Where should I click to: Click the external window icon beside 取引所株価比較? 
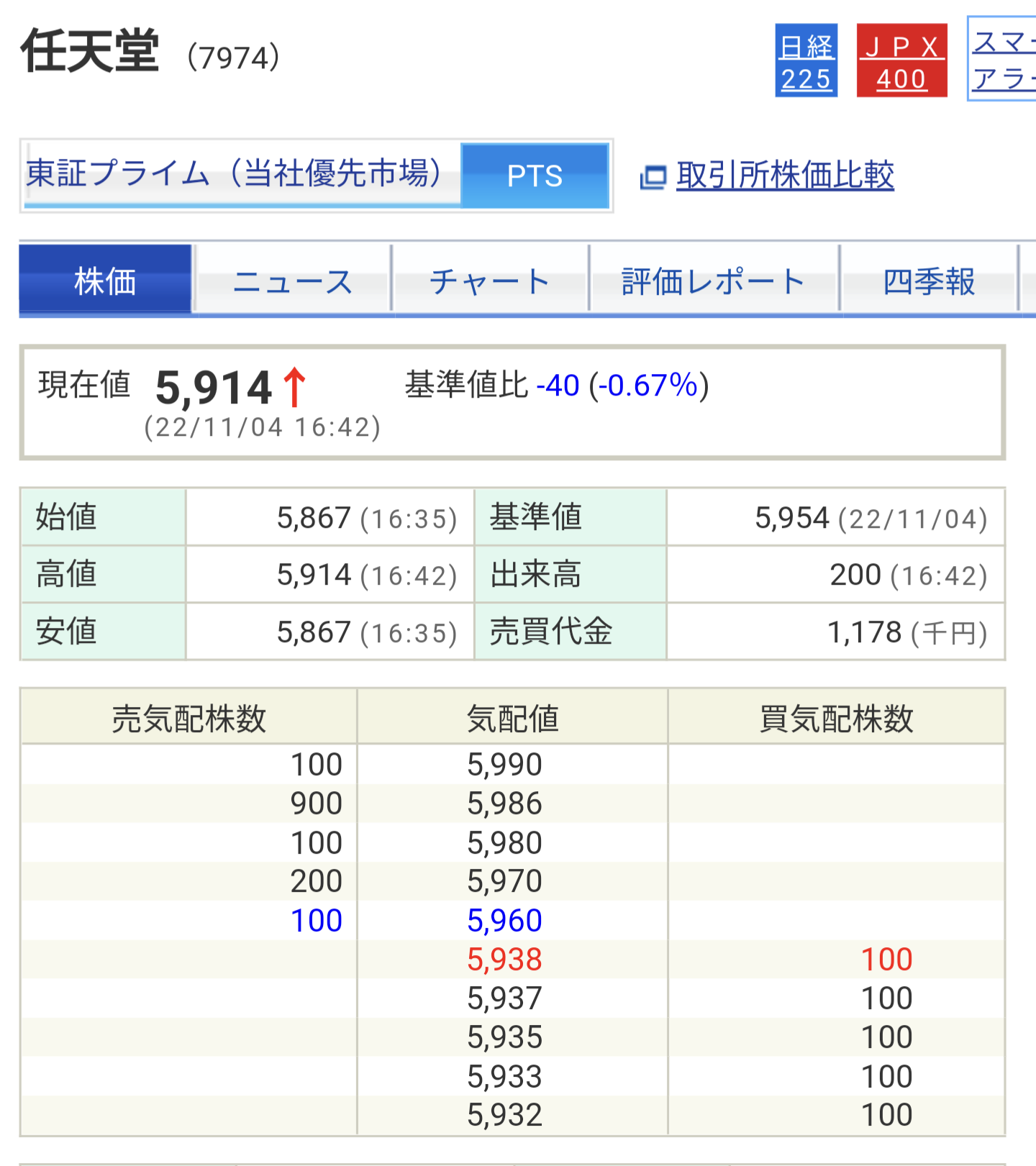653,177
